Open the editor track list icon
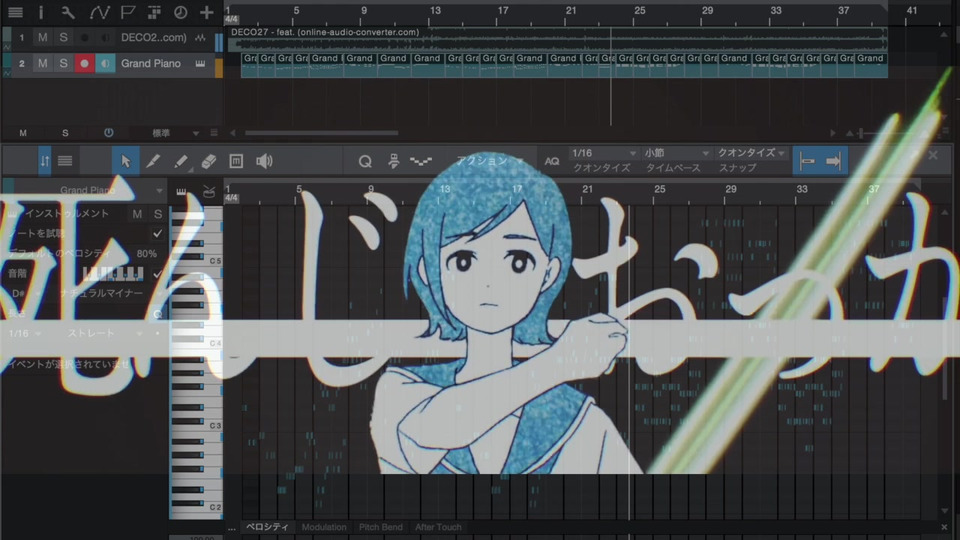 click(x=65, y=161)
